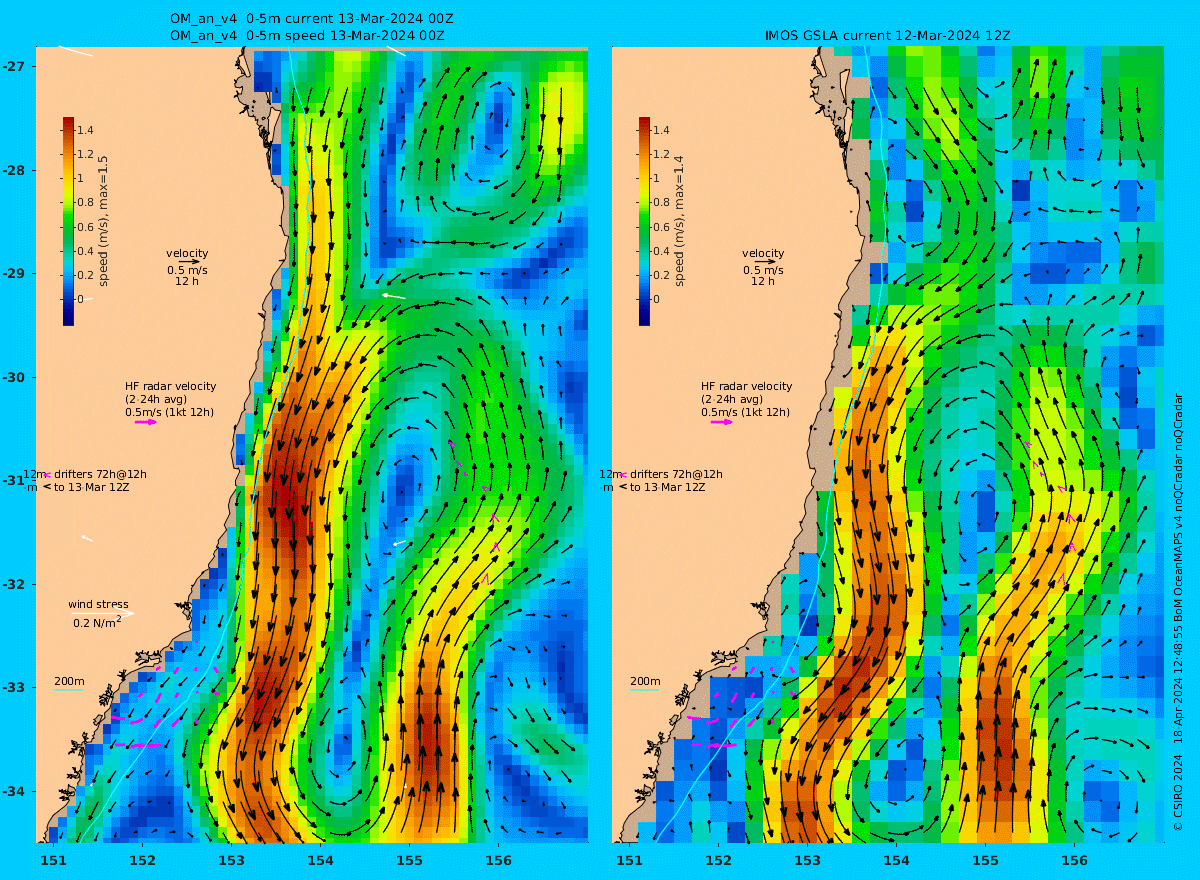Click the '152' longitude label under the right panel

coord(719,860)
